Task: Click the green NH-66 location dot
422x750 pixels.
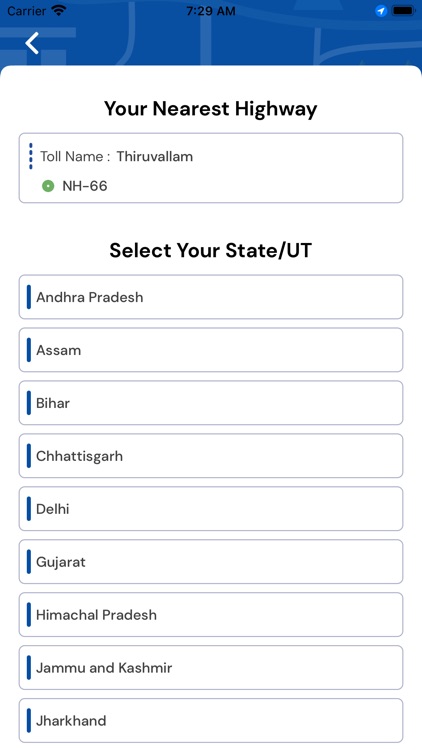Action: [48, 186]
